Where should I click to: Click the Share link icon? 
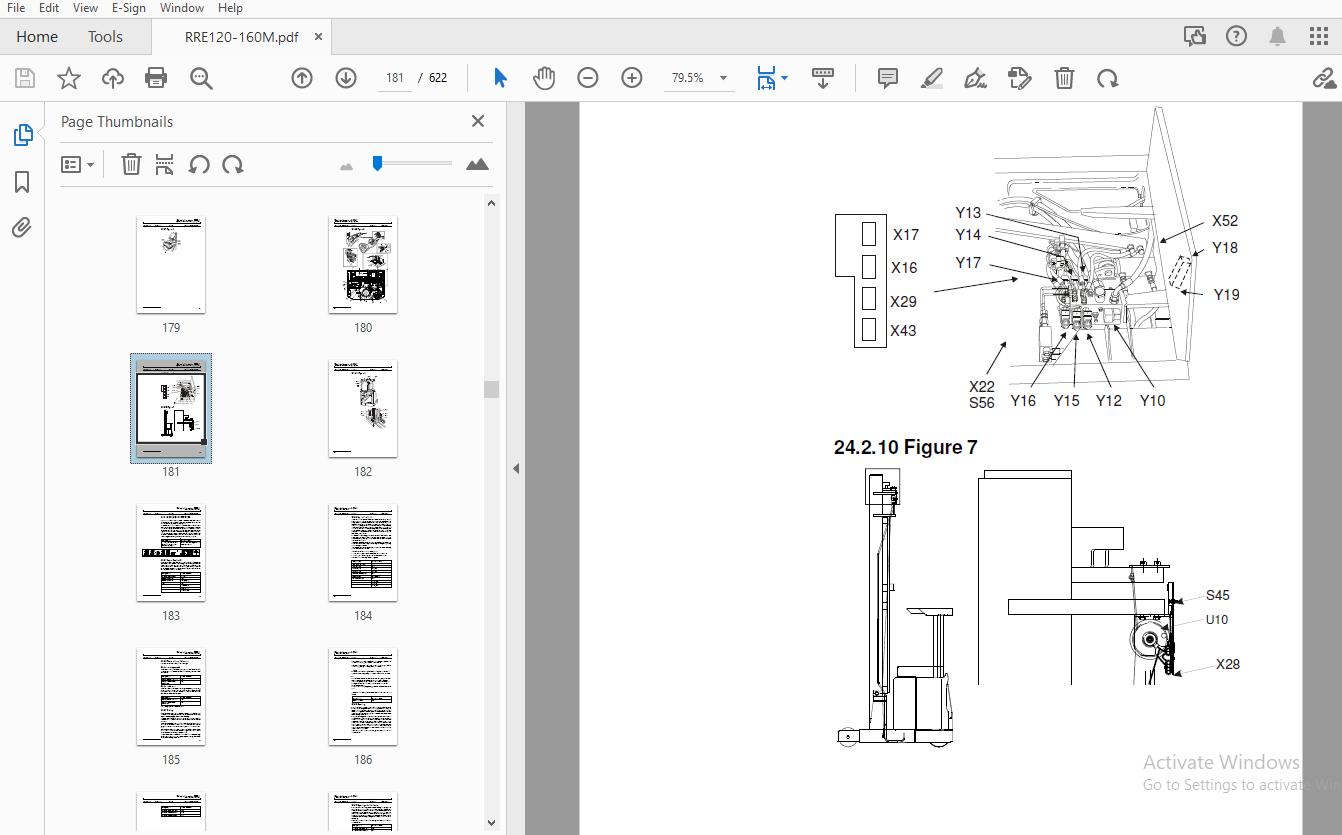pyautogui.click(x=1324, y=78)
